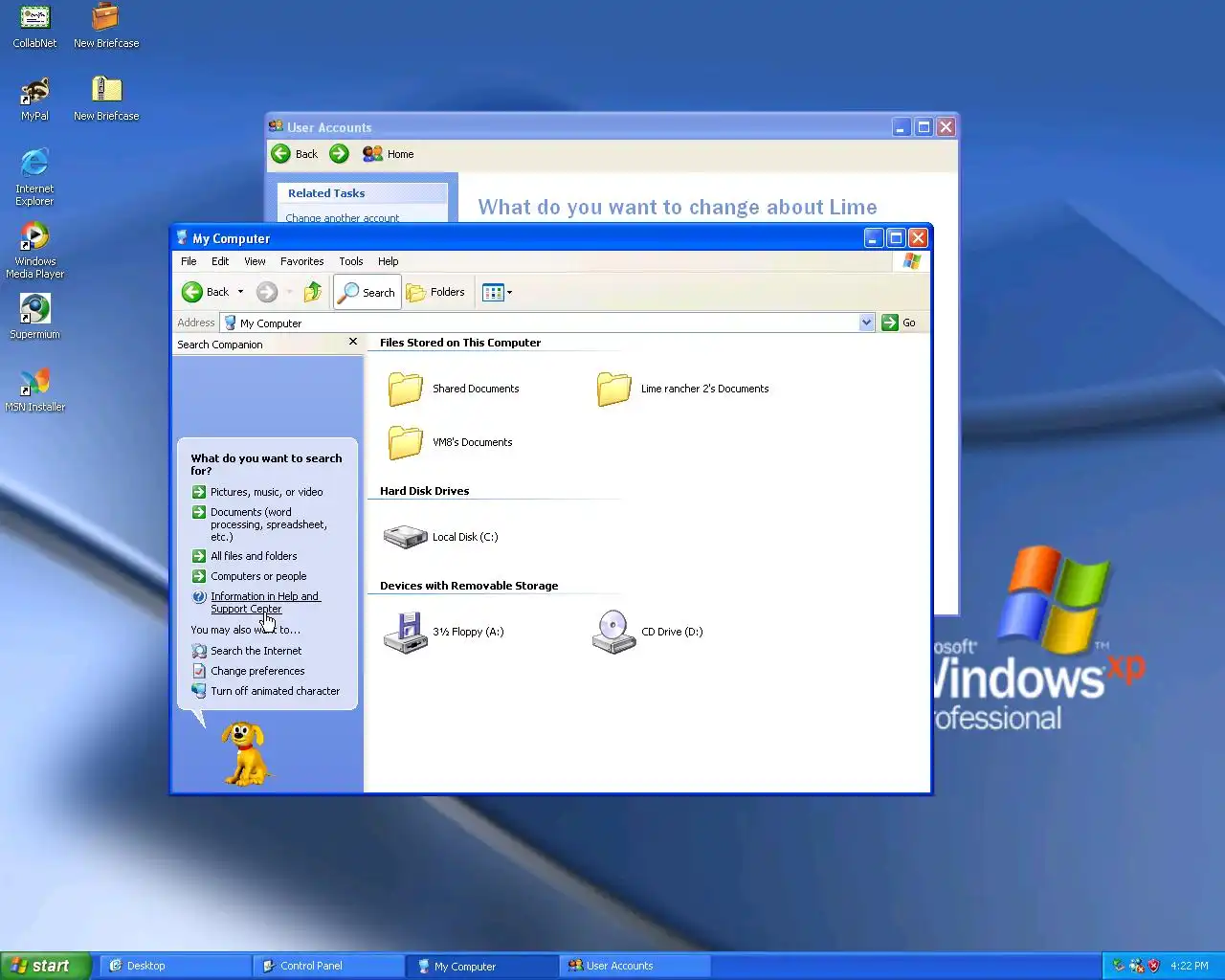1225x980 pixels.
Task: Open the Tools menu
Action: tap(351, 261)
